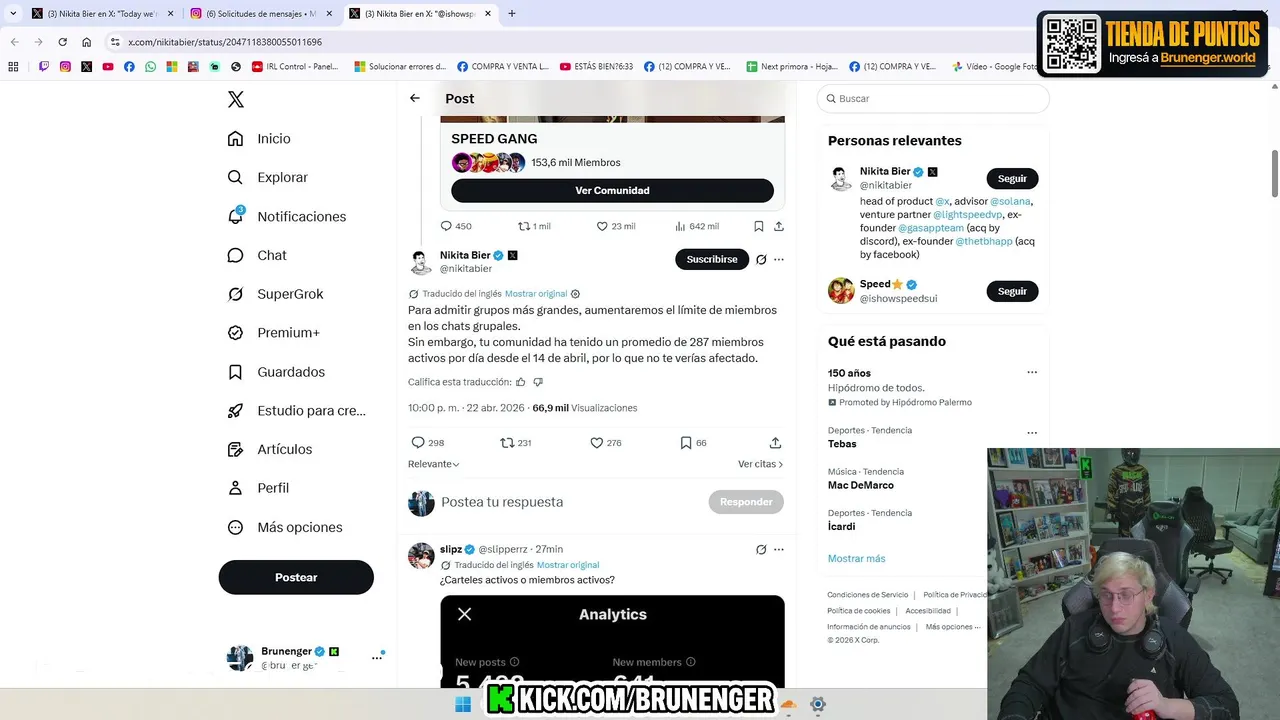The image size is (1280, 720).
Task: Share the SPEED GANG quoted post
Action: pos(779,226)
